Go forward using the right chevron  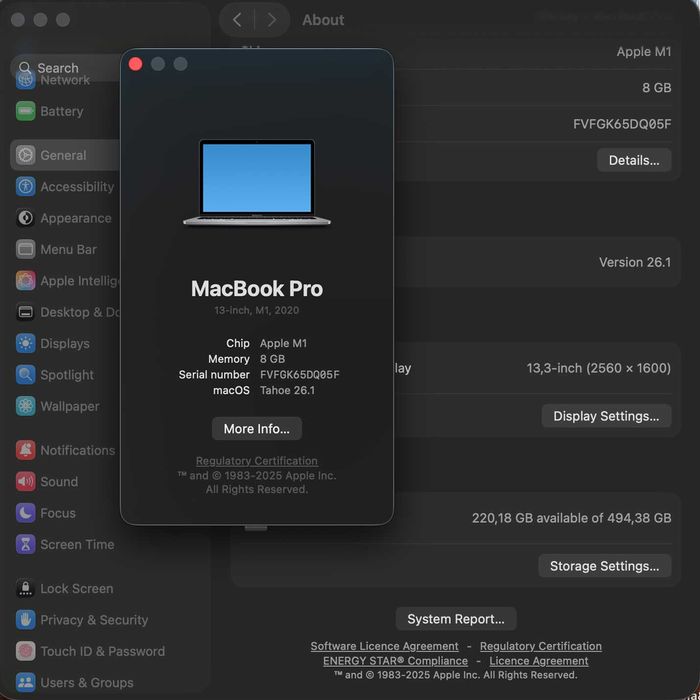(271, 20)
